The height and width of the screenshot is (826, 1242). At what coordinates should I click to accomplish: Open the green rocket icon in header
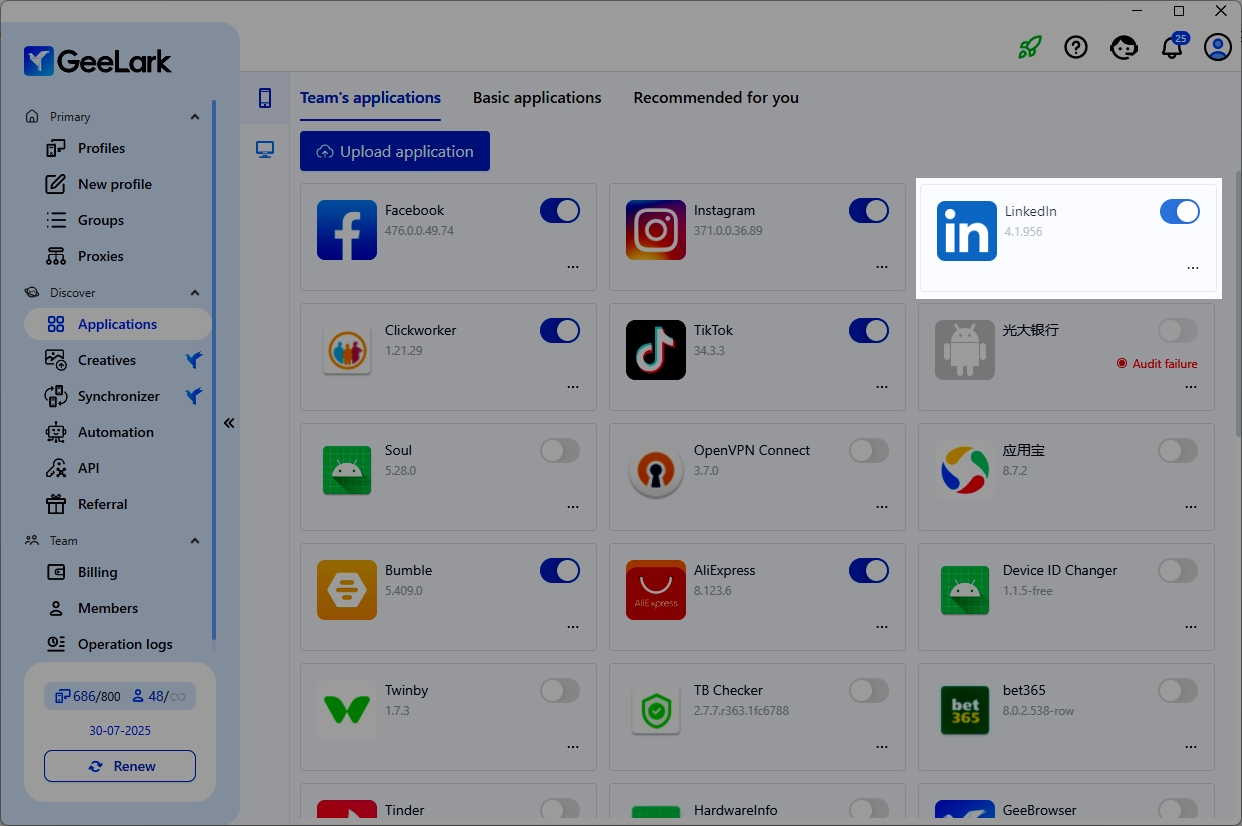point(1029,47)
